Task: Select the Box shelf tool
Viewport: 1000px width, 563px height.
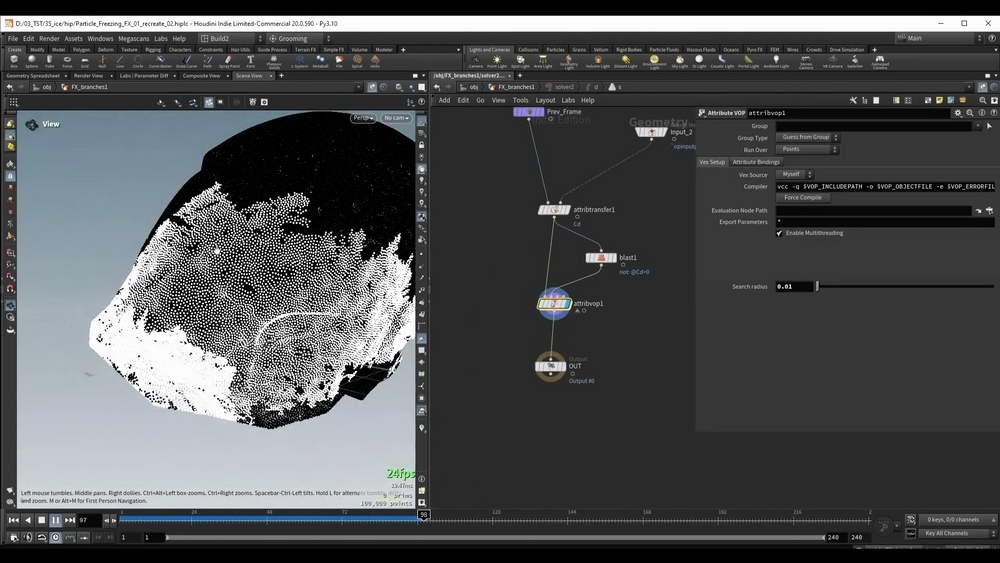Action: 14,61
